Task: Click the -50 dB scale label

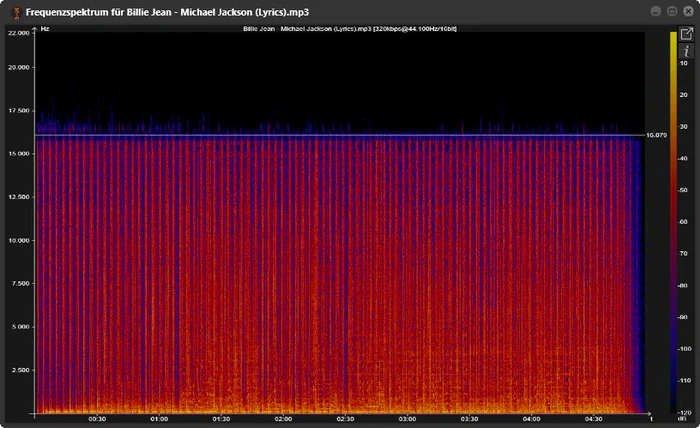Action: [x=683, y=190]
